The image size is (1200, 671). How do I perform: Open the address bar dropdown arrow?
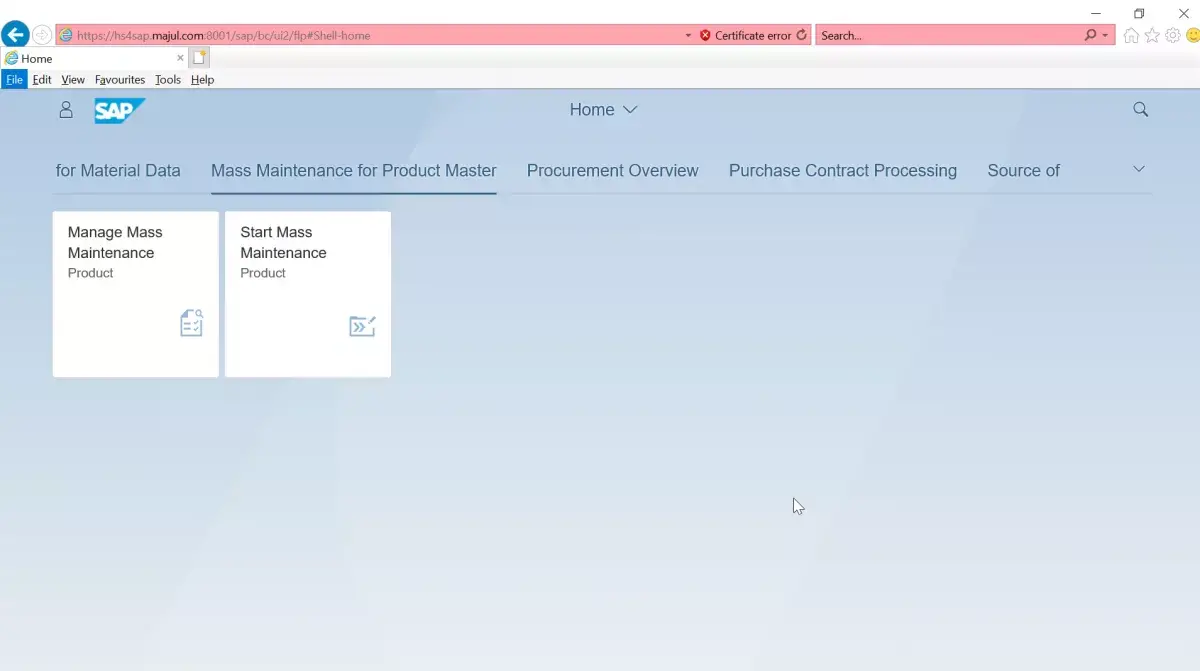688,36
